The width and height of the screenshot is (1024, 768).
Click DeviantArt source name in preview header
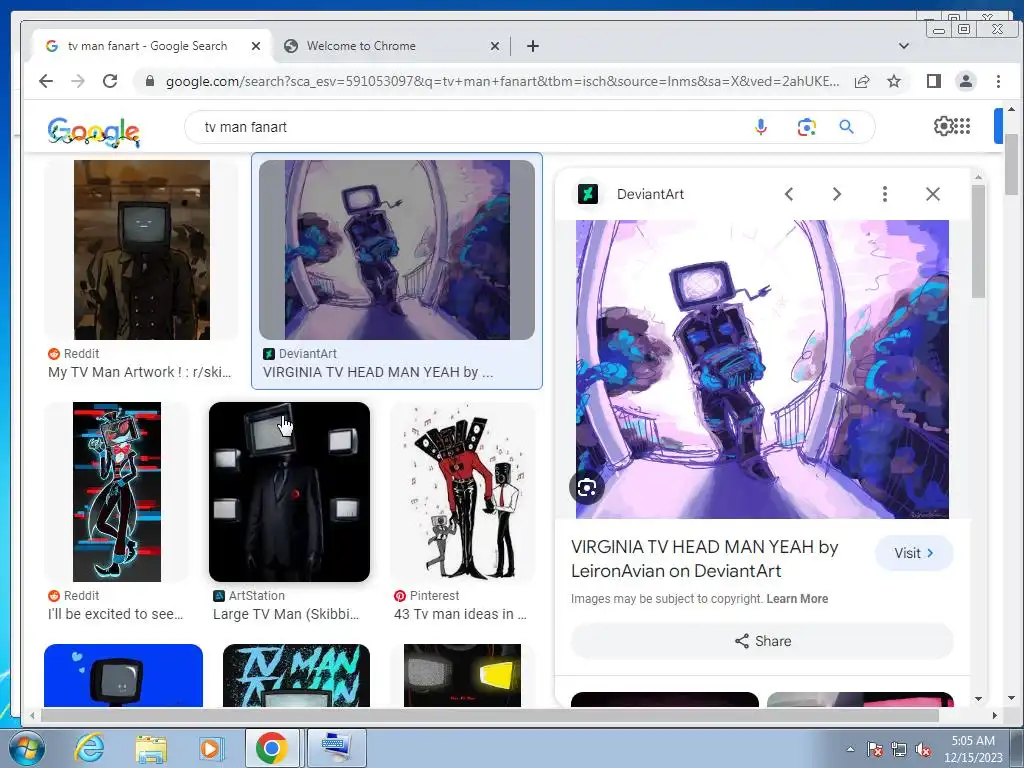click(x=650, y=194)
